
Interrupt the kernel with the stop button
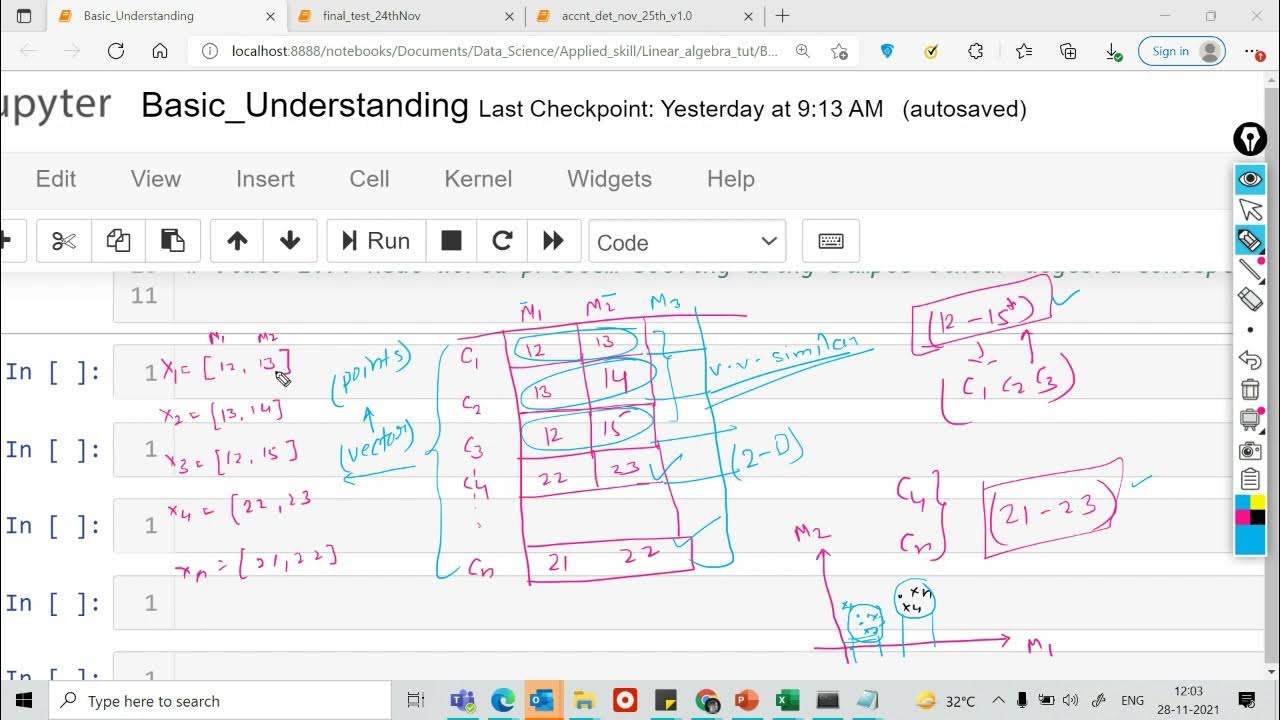pyautogui.click(x=451, y=241)
